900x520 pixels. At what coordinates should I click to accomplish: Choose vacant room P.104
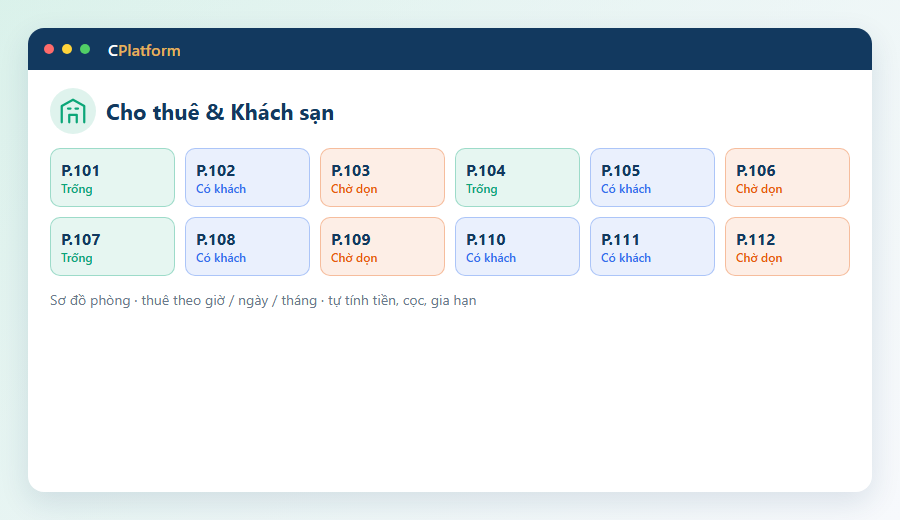[517, 177]
